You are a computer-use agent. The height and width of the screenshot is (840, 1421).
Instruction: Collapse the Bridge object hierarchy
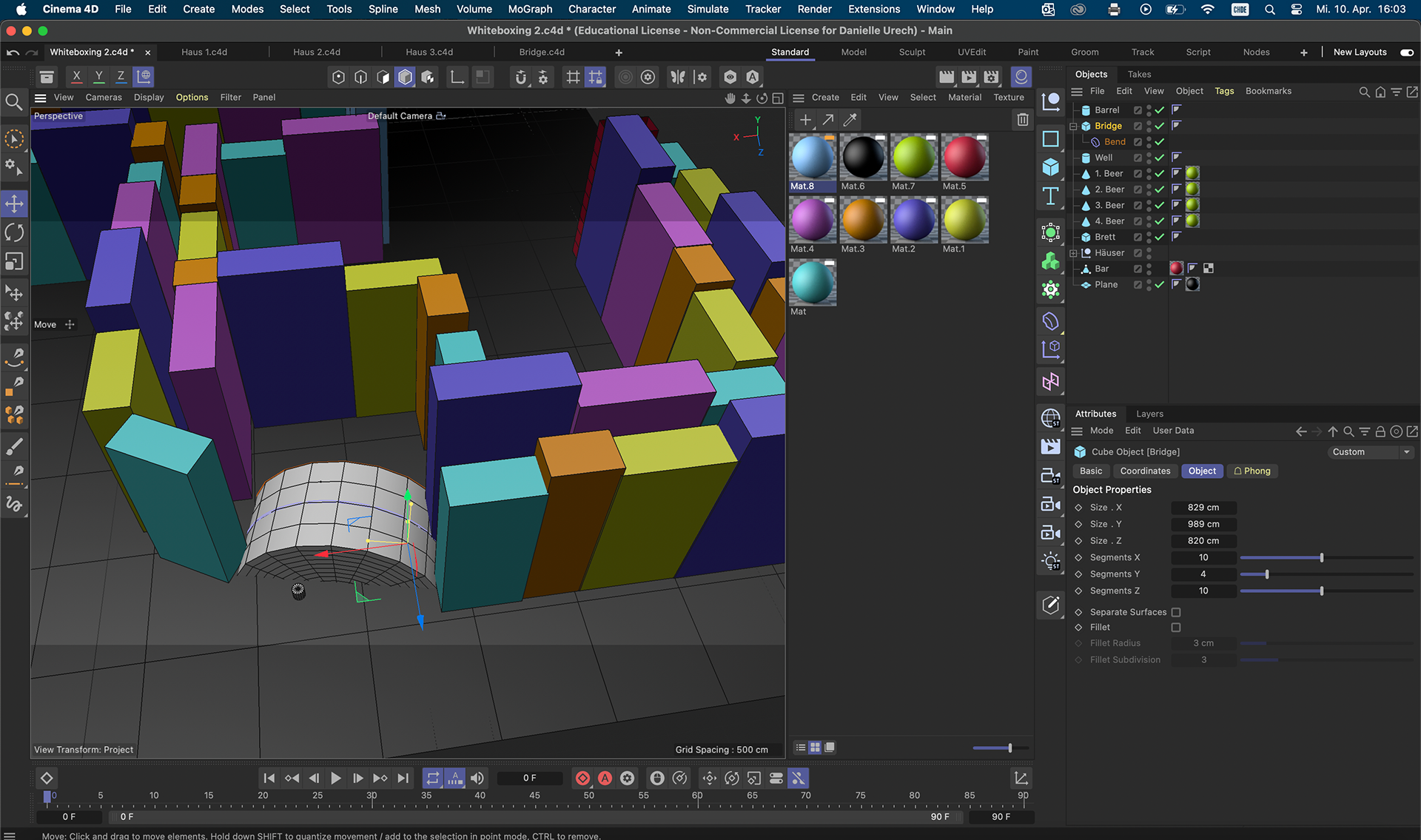point(1073,126)
